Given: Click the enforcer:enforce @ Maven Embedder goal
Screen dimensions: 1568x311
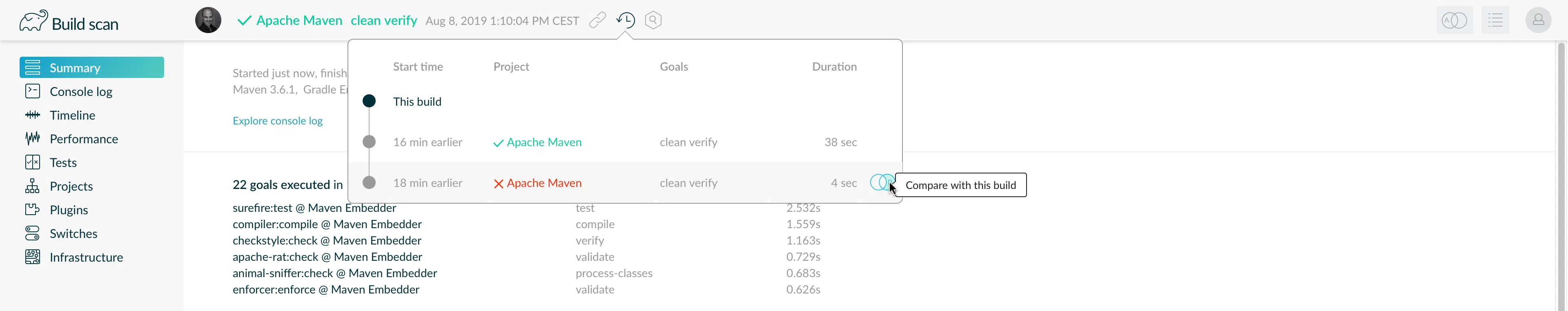Looking at the screenshot, I should 326,290.
